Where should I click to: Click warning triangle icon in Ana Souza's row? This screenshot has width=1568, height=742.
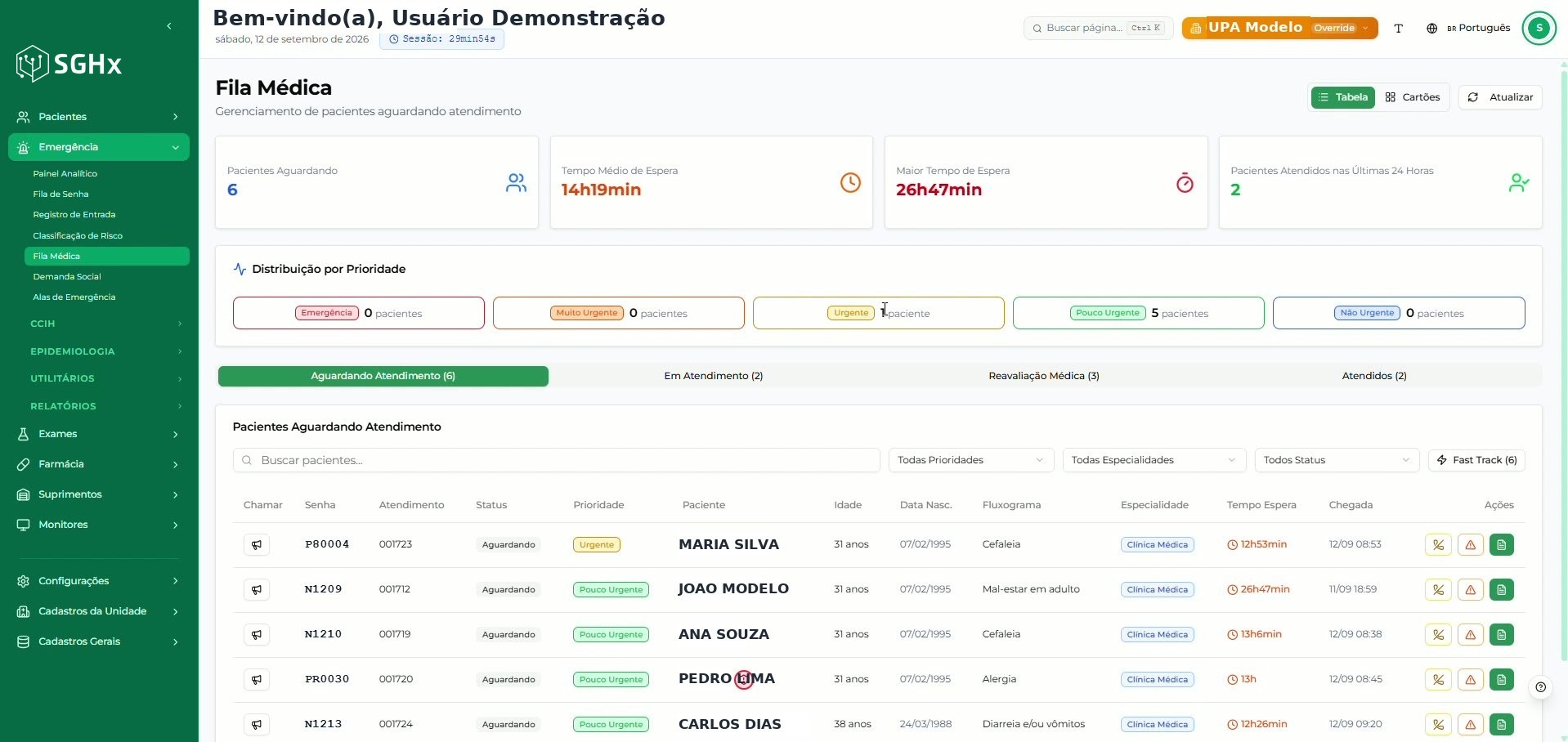1470,635
